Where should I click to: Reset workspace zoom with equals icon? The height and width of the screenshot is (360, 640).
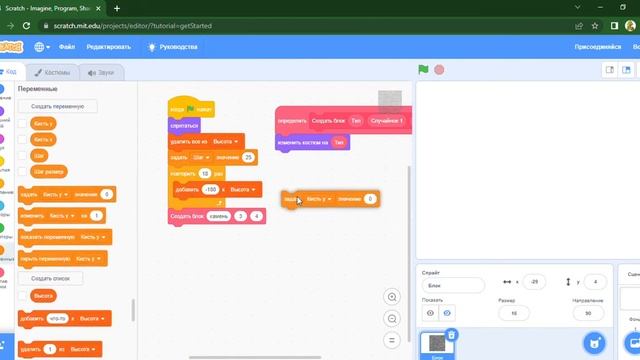point(392,340)
